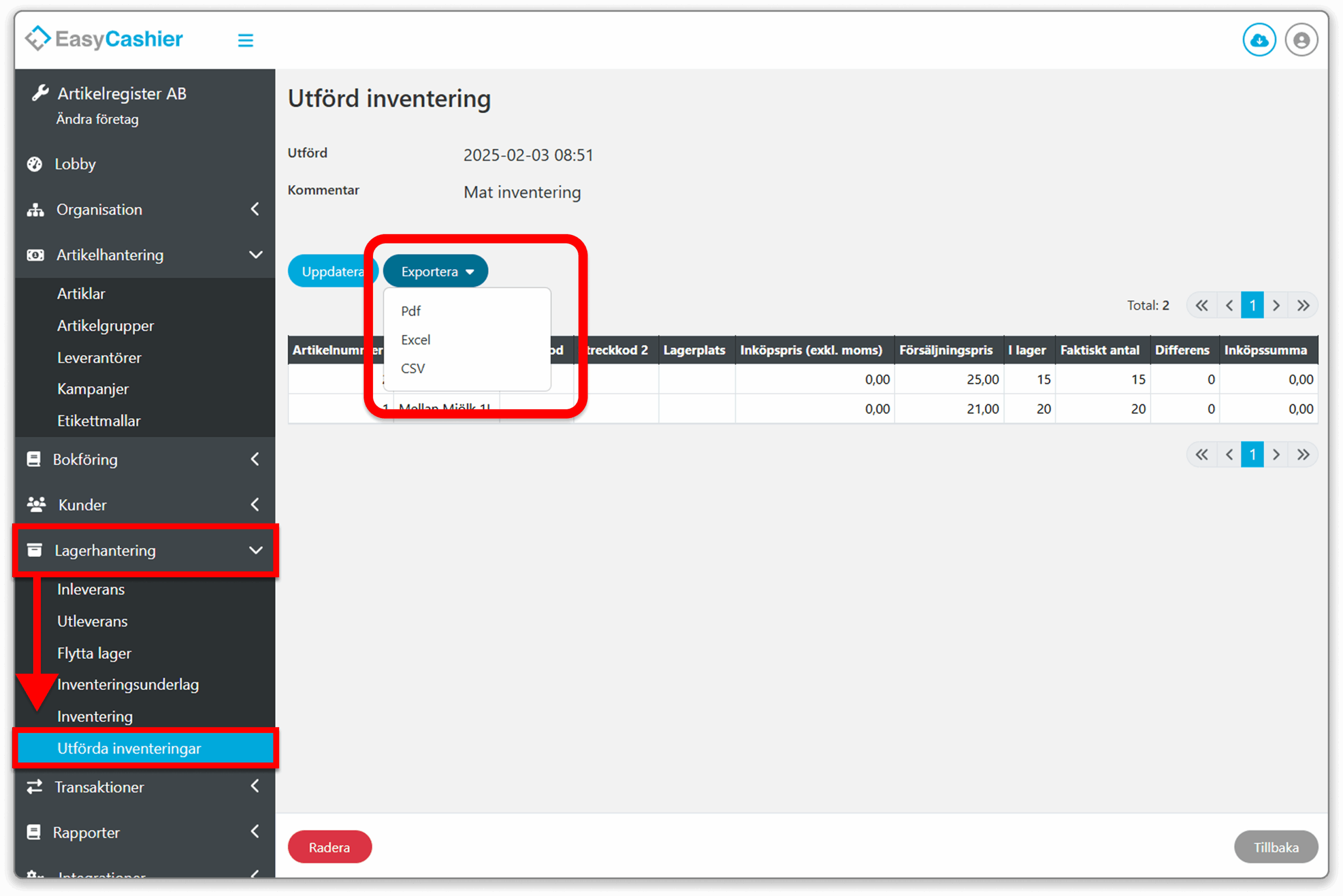Go to previous page in top pagination

1229,305
